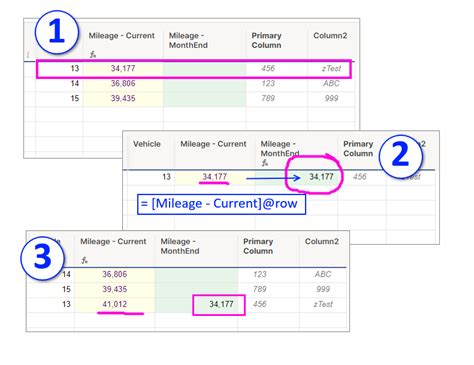Click the empty MonthEnd cell in row 15 of screenshot 1
The height and width of the screenshot is (365, 474).
point(205,99)
